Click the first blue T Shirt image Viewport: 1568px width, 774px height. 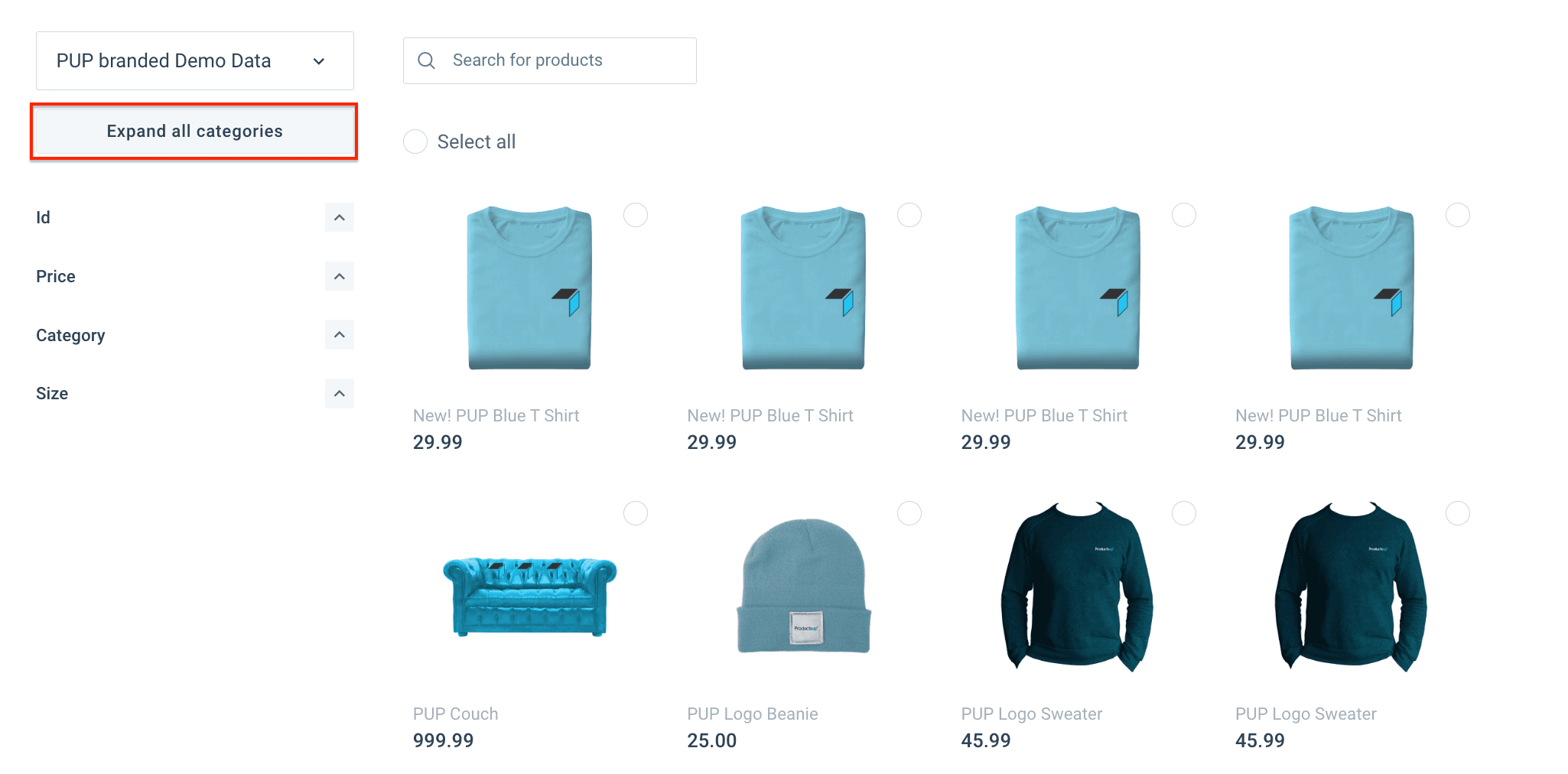(529, 288)
